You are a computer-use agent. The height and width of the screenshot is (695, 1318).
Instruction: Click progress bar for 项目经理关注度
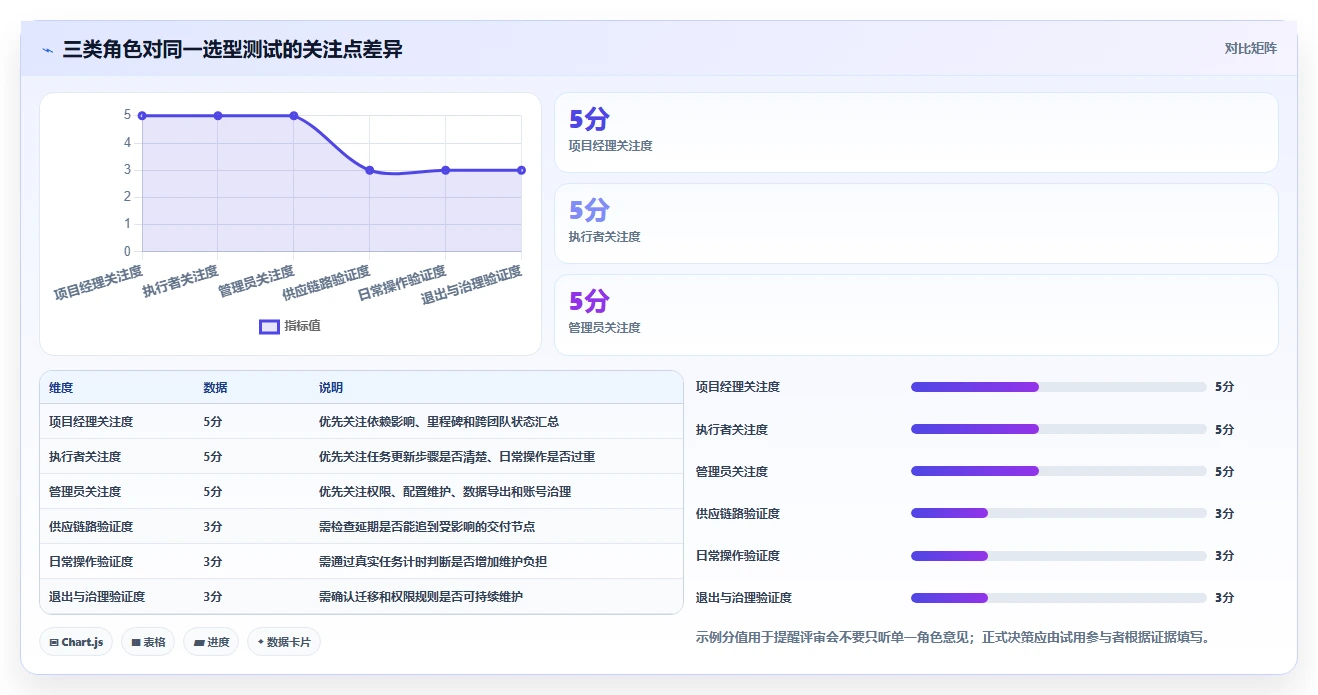1058,387
